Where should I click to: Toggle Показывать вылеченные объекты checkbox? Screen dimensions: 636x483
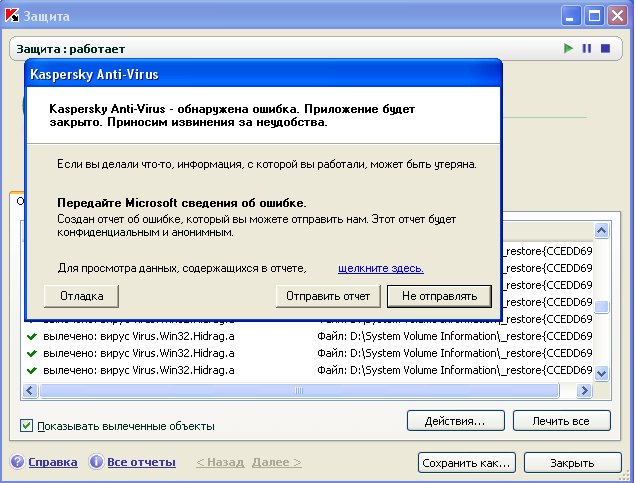coord(26,426)
